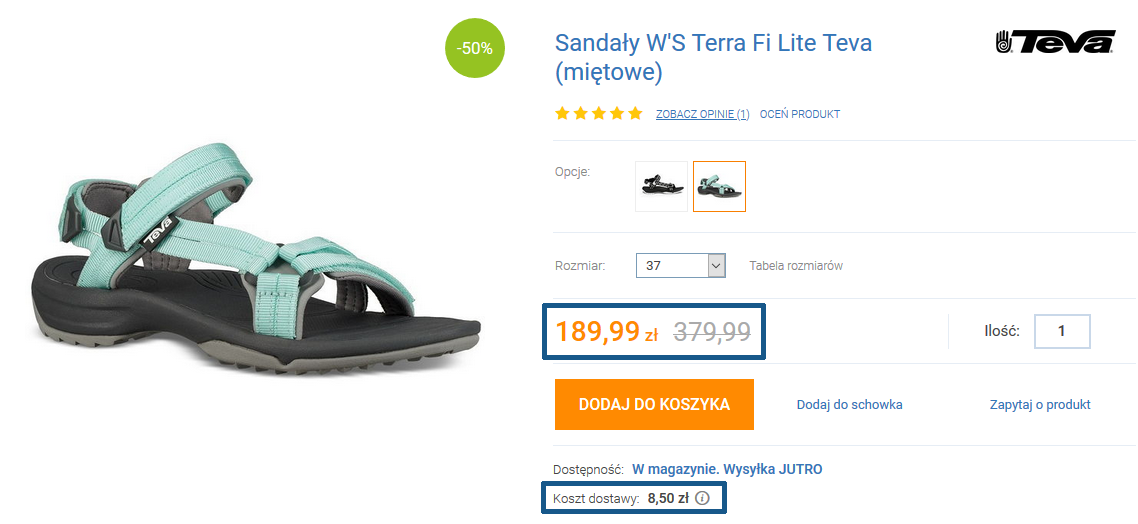Image resolution: width=1138 pixels, height=524 pixels.
Task: Click the Dodaj do schowka link
Action: 849,405
